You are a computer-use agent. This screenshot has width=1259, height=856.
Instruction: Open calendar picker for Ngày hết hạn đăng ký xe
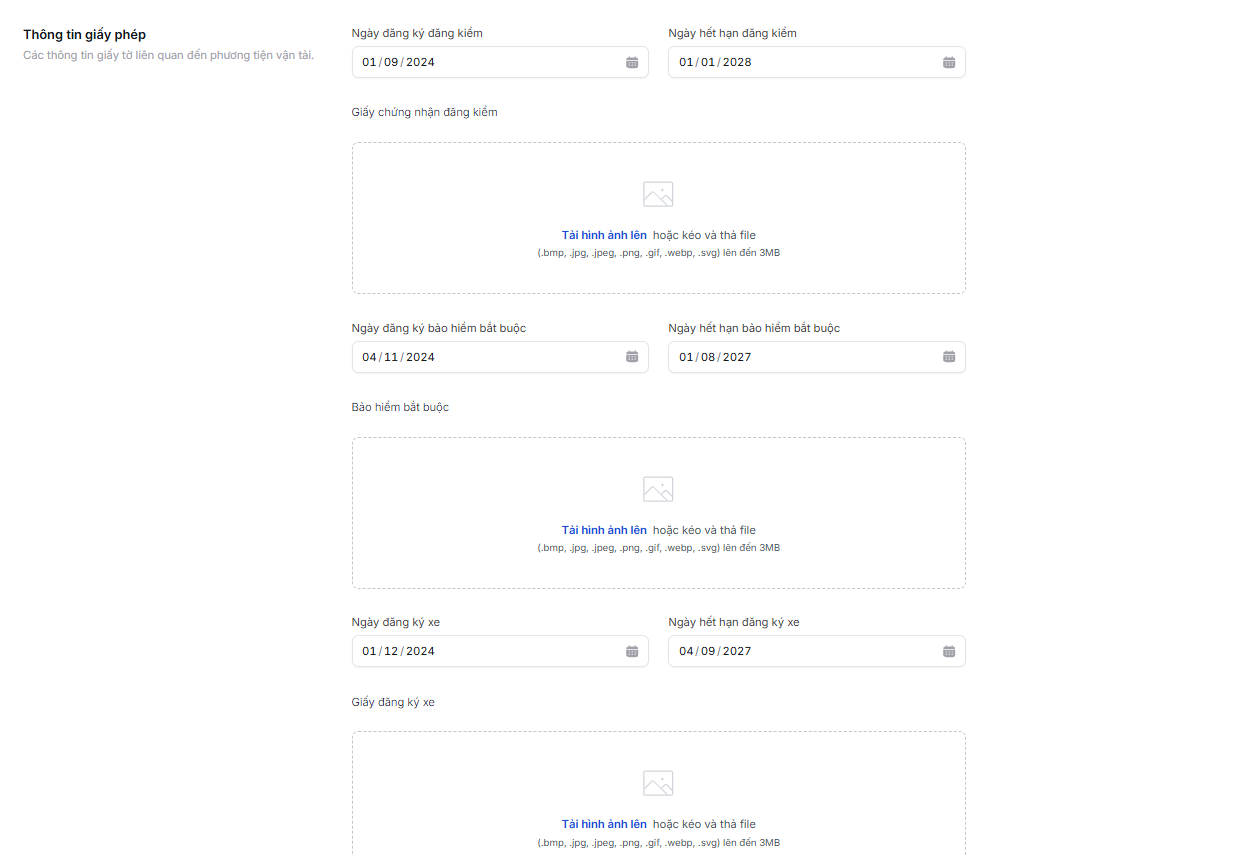[949, 651]
